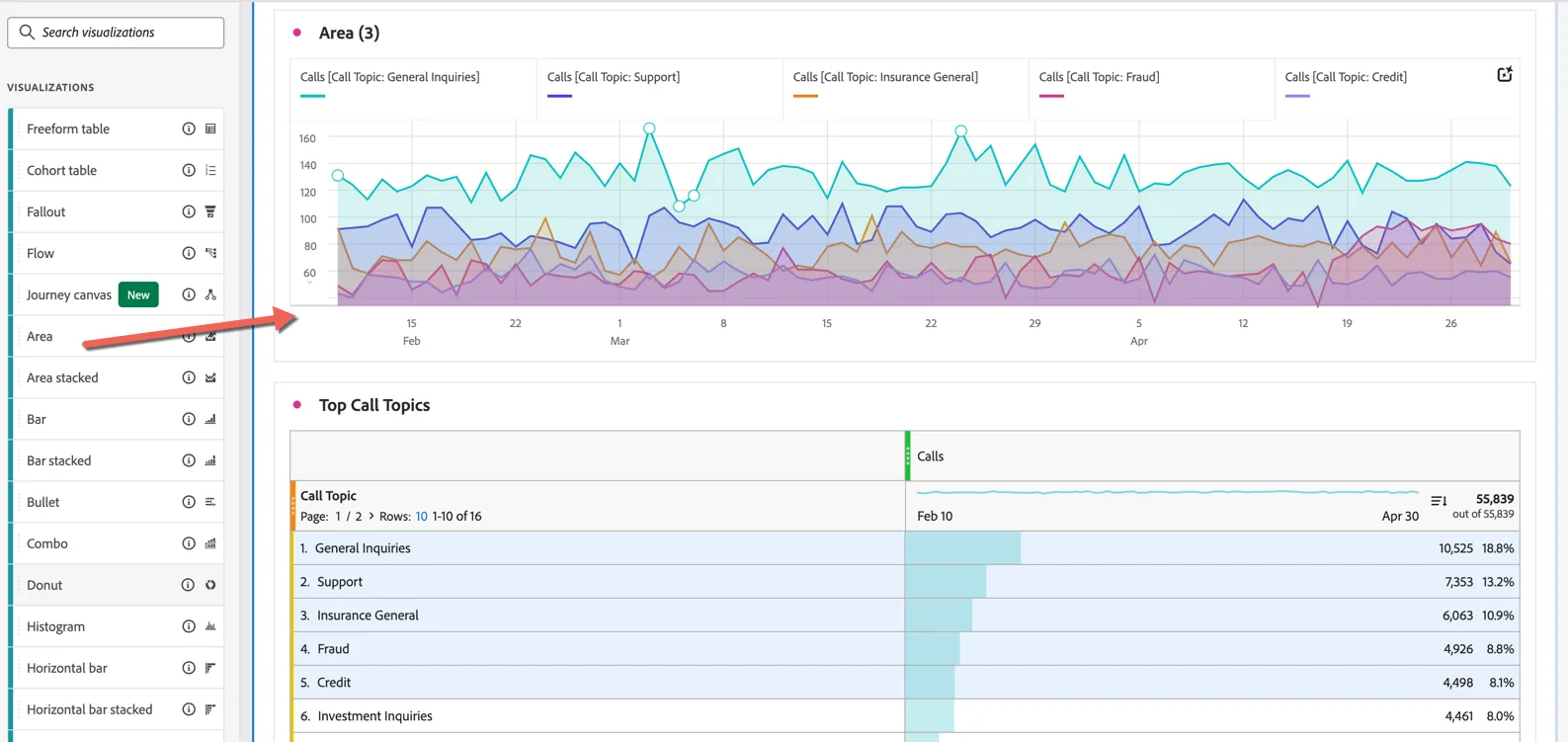
Task: Go to next Call Topic page
Action: tap(371, 516)
